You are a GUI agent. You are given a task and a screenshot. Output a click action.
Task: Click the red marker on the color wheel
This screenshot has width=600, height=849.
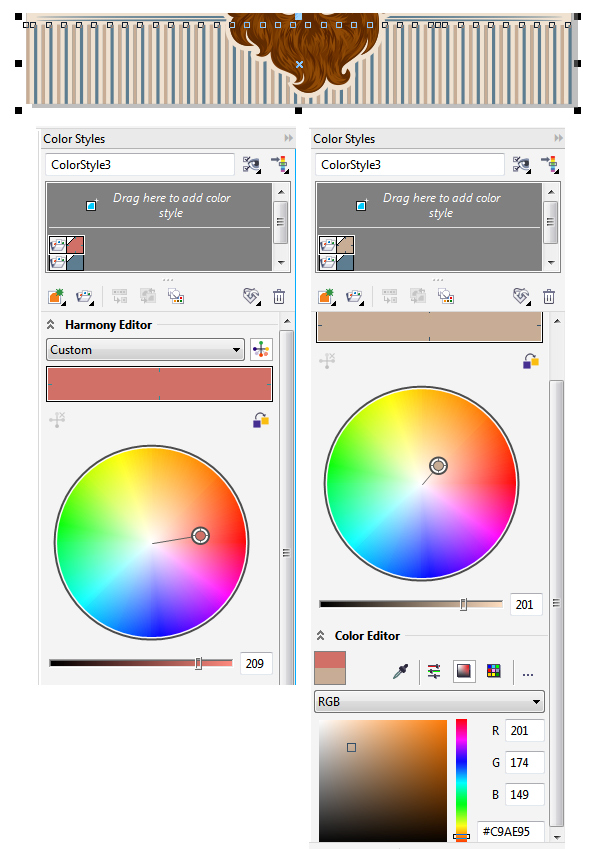coord(200,535)
